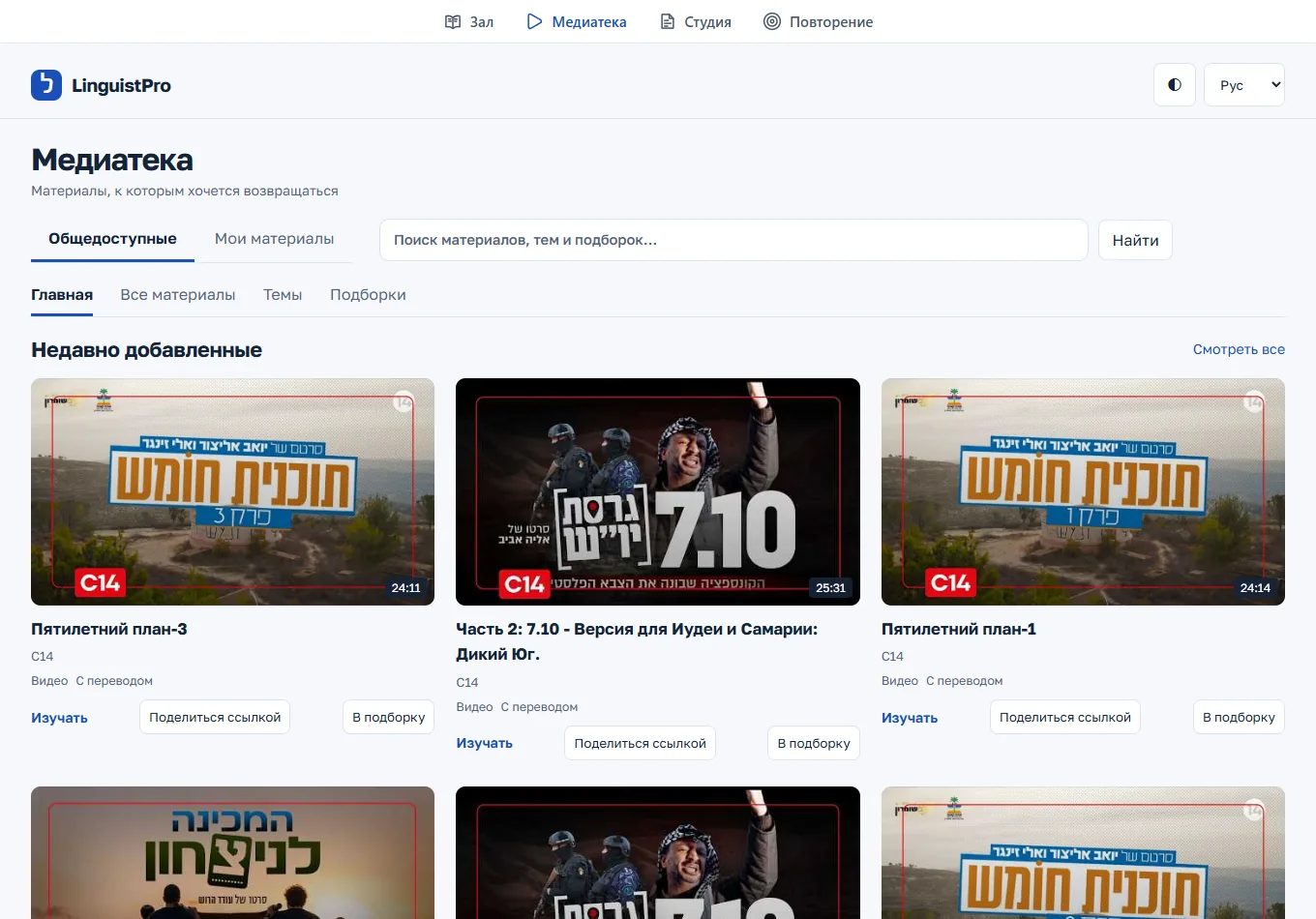Open the Рус language dropdown
This screenshot has width=1316, height=919.
pos(1243,85)
